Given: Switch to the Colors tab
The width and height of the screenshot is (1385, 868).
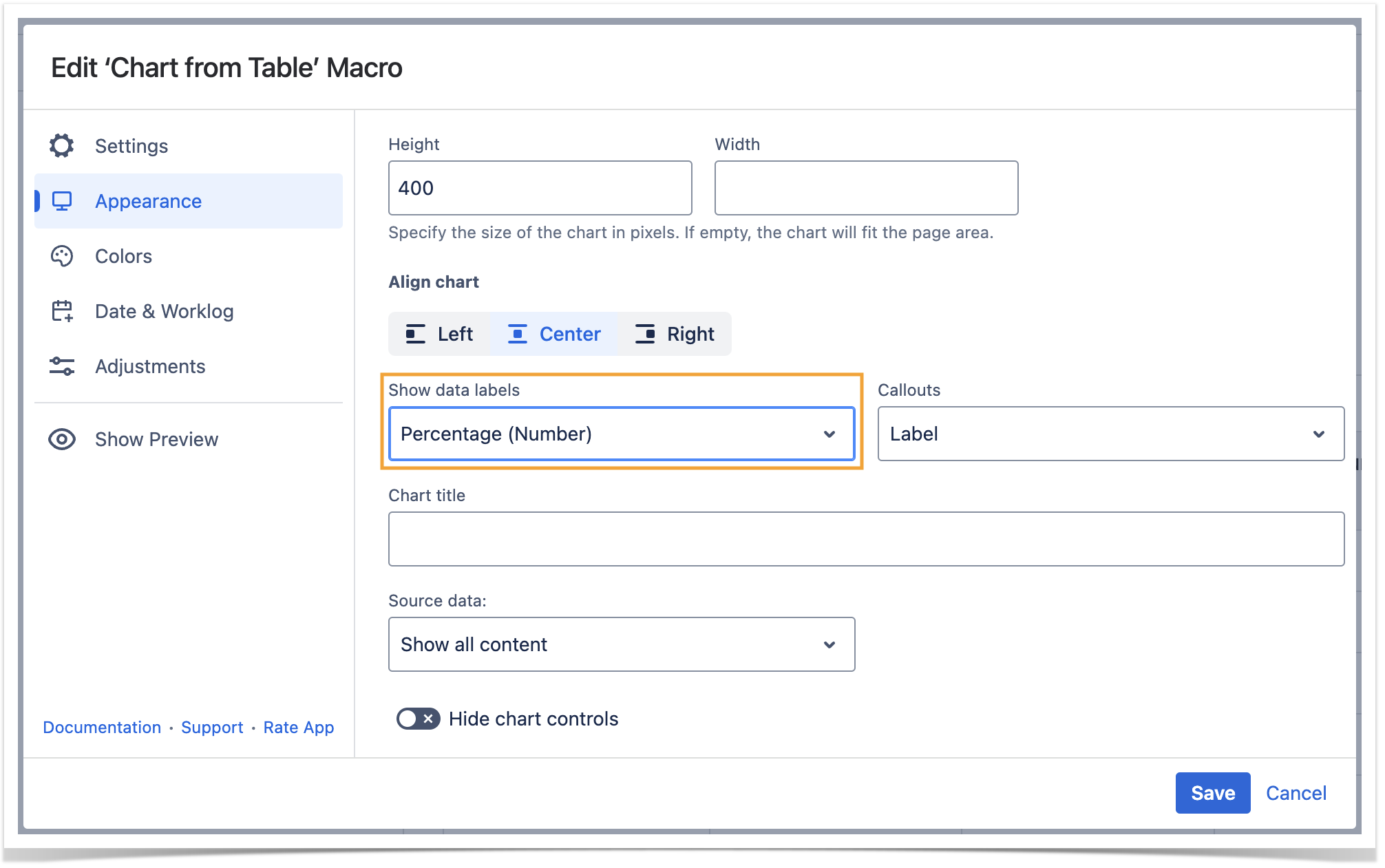Looking at the screenshot, I should (x=123, y=256).
